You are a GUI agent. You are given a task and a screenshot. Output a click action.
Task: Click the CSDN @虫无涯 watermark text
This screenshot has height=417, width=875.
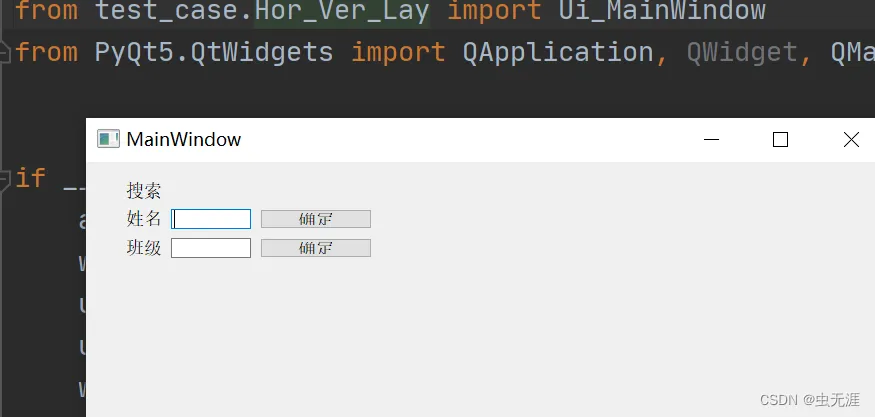pos(810,400)
